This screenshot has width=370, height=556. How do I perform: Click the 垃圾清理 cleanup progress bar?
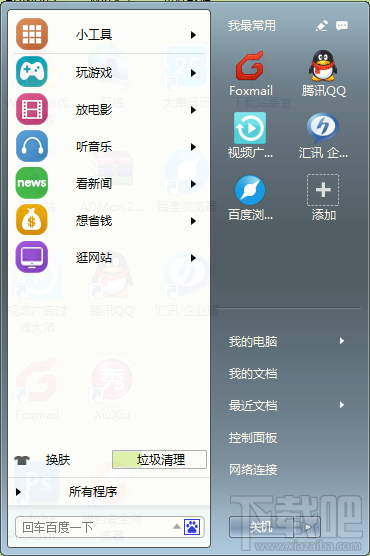pyautogui.click(x=159, y=460)
